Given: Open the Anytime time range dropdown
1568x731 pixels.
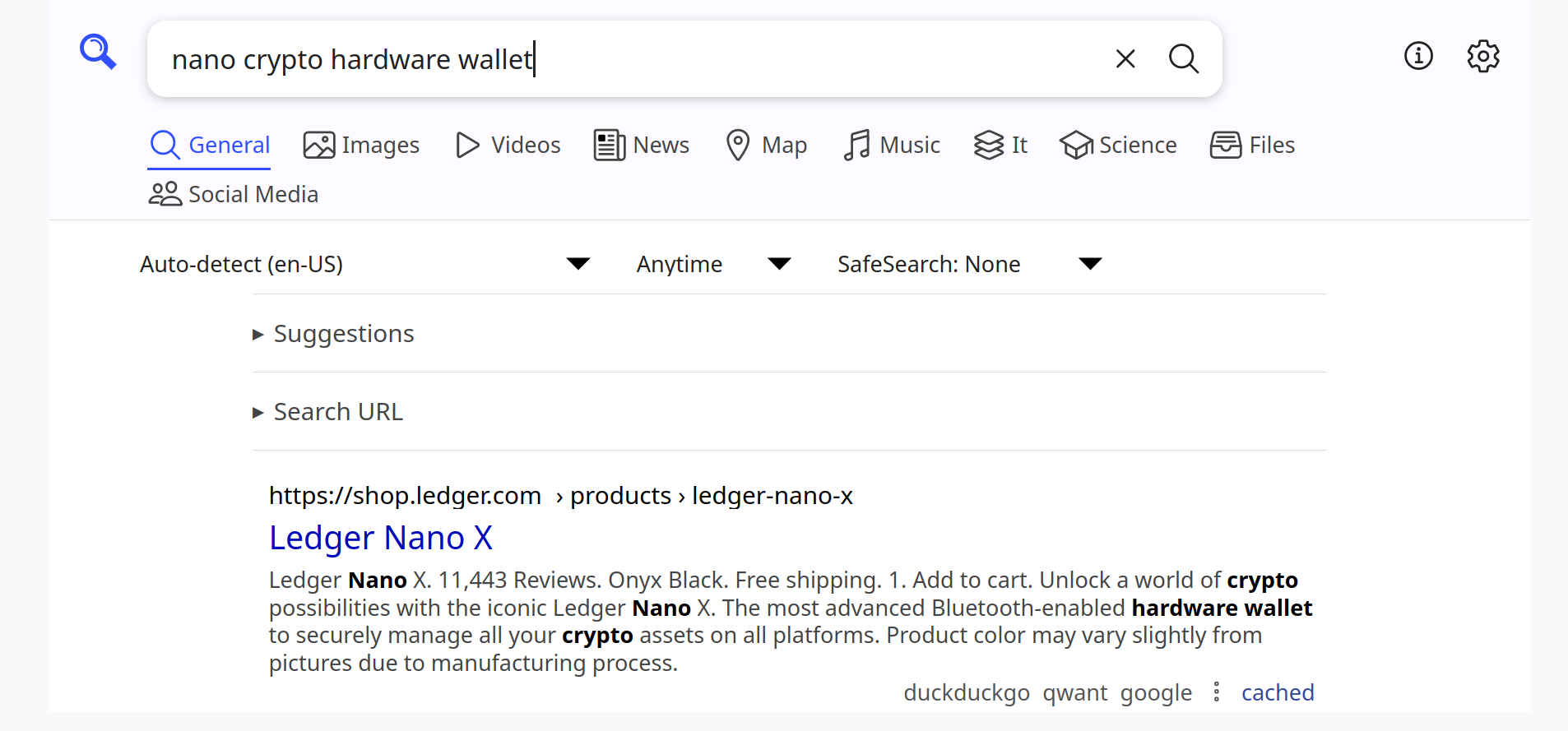Looking at the screenshot, I should click(x=712, y=264).
